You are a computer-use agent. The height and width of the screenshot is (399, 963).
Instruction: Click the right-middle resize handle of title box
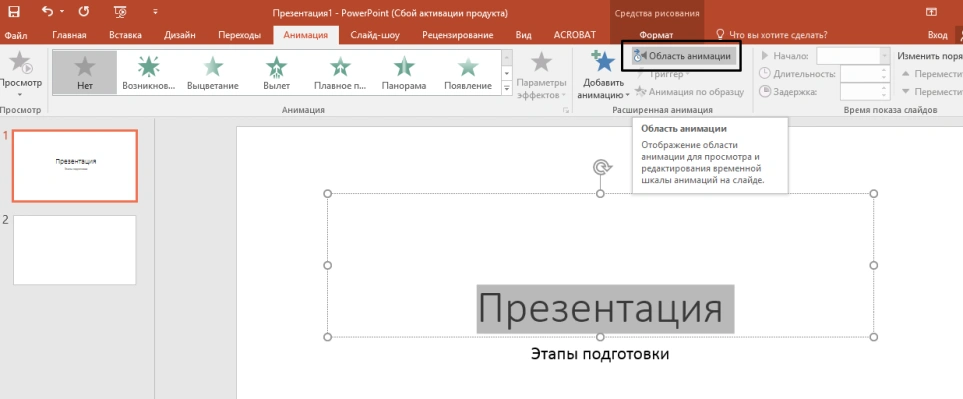[874, 265]
